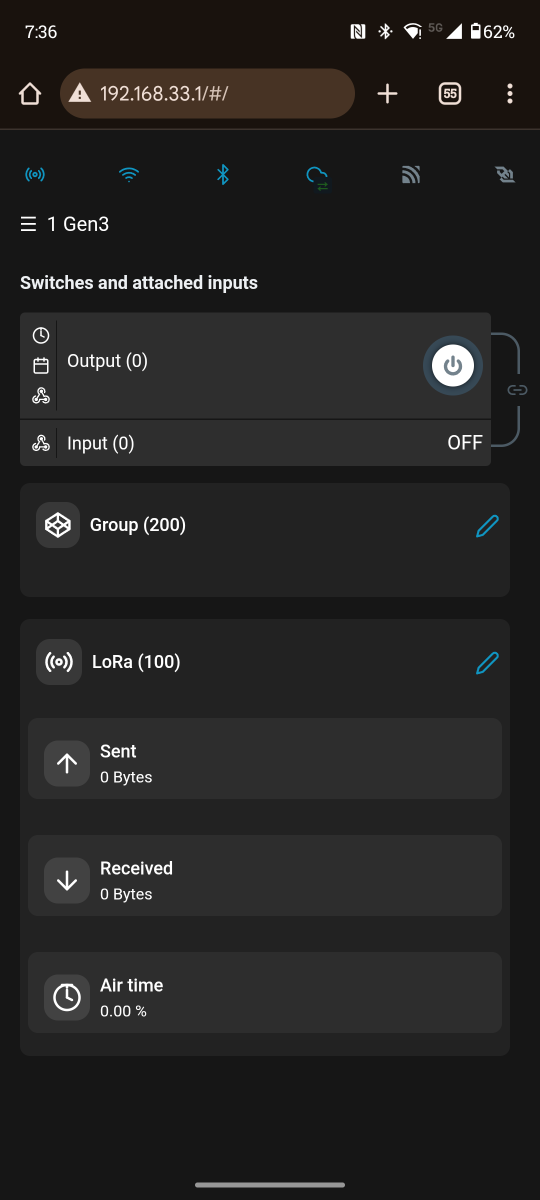This screenshot has height=1200, width=540.
Task: Open the Input (0) row
Action: tap(255, 443)
